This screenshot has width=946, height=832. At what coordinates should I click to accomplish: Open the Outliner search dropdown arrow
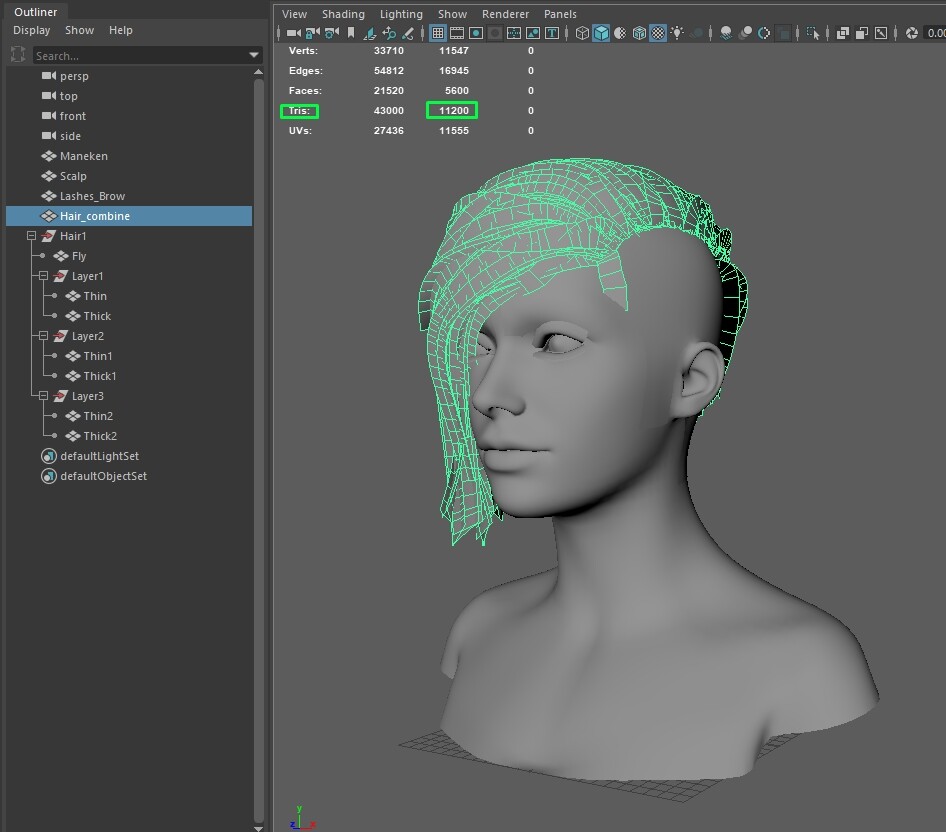(251, 55)
